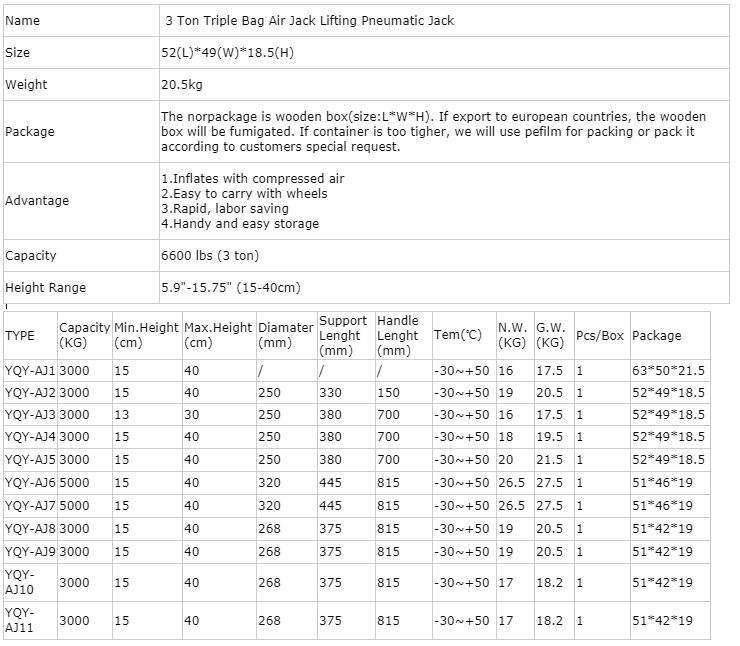This screenshot has width=740, height=646.
Task: Click the Diamater (mm) column header
Action: [x=285, y=336]
